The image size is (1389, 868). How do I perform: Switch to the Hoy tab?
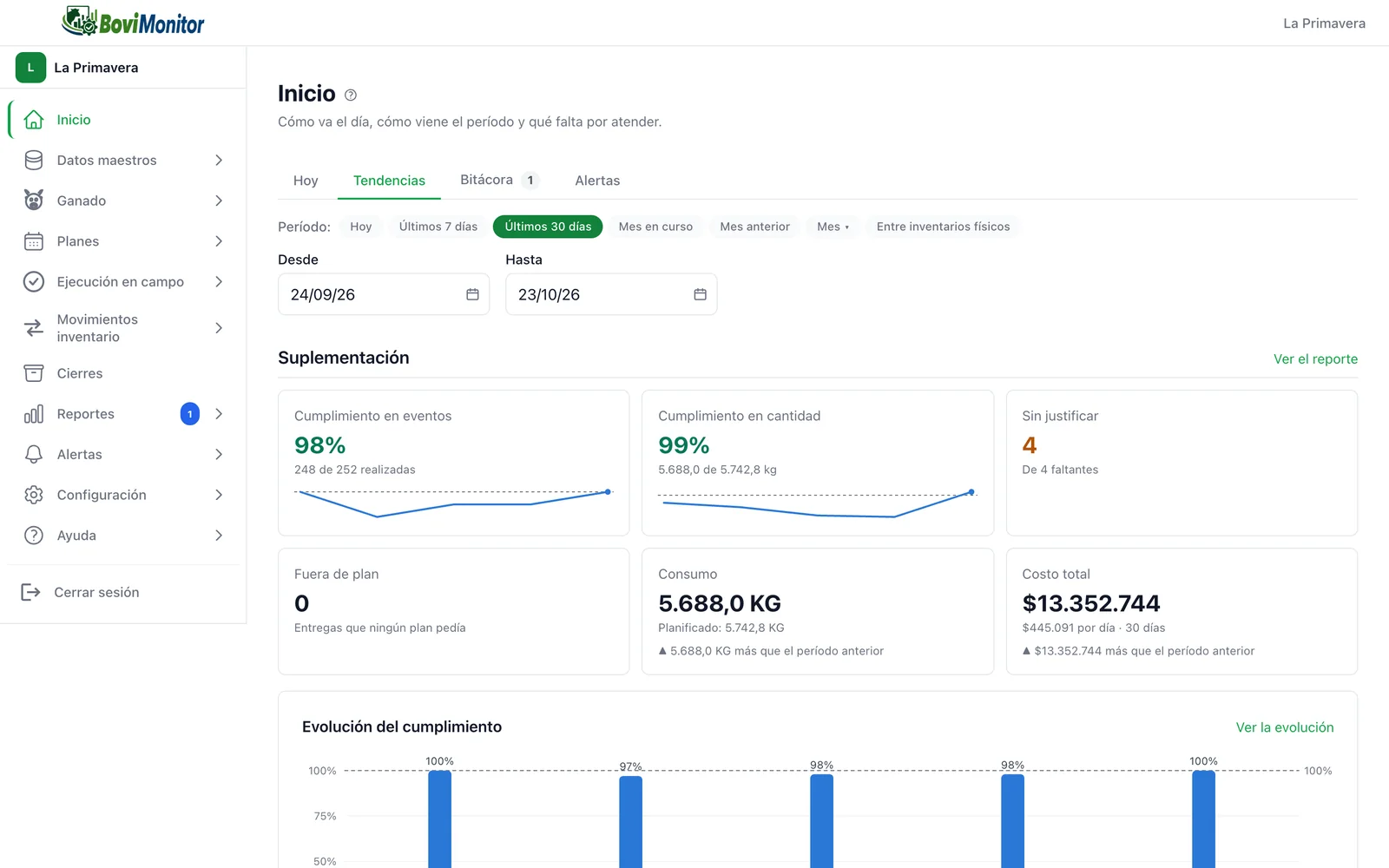[306, 181]
